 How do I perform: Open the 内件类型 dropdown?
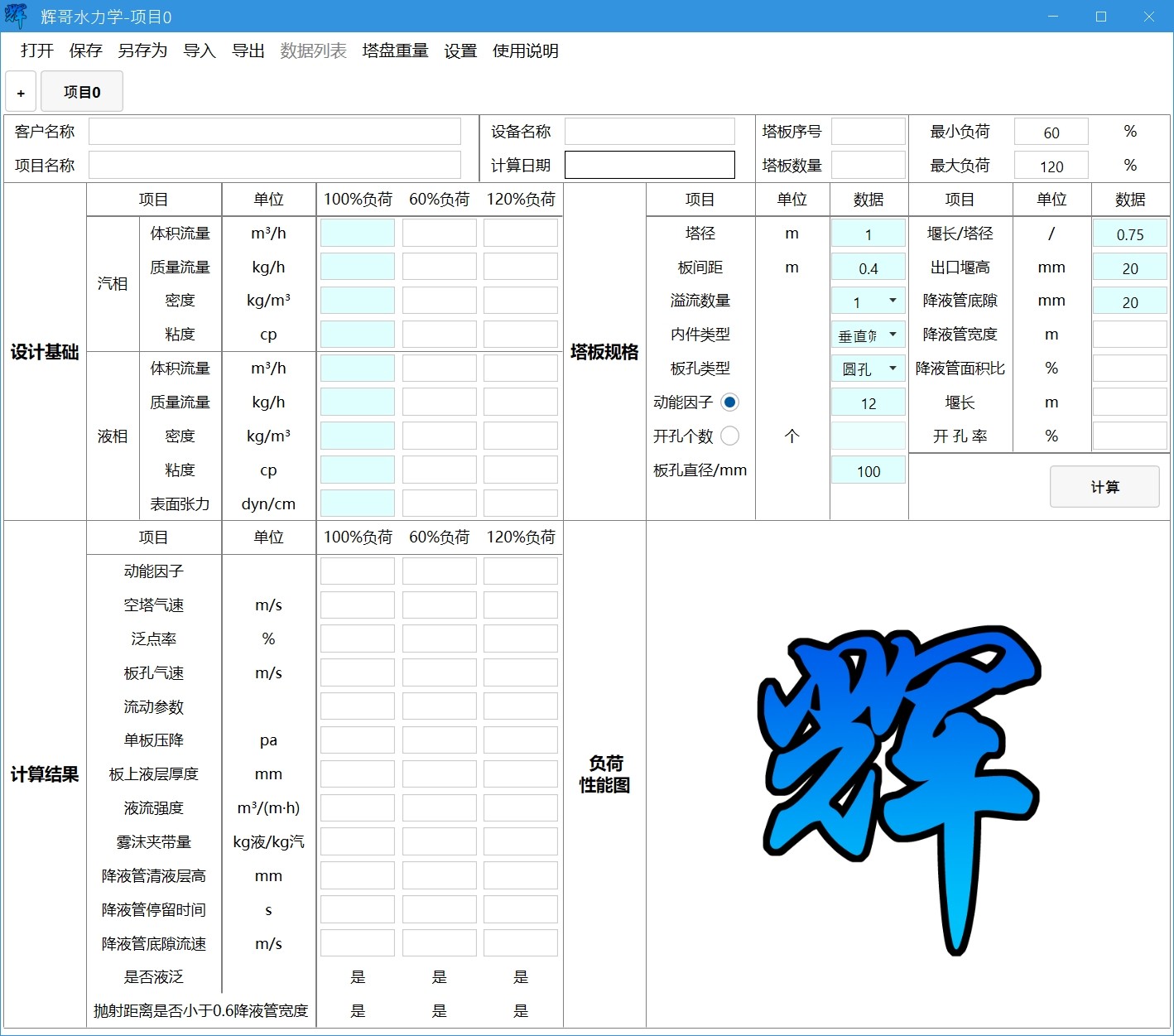(868, 335)
